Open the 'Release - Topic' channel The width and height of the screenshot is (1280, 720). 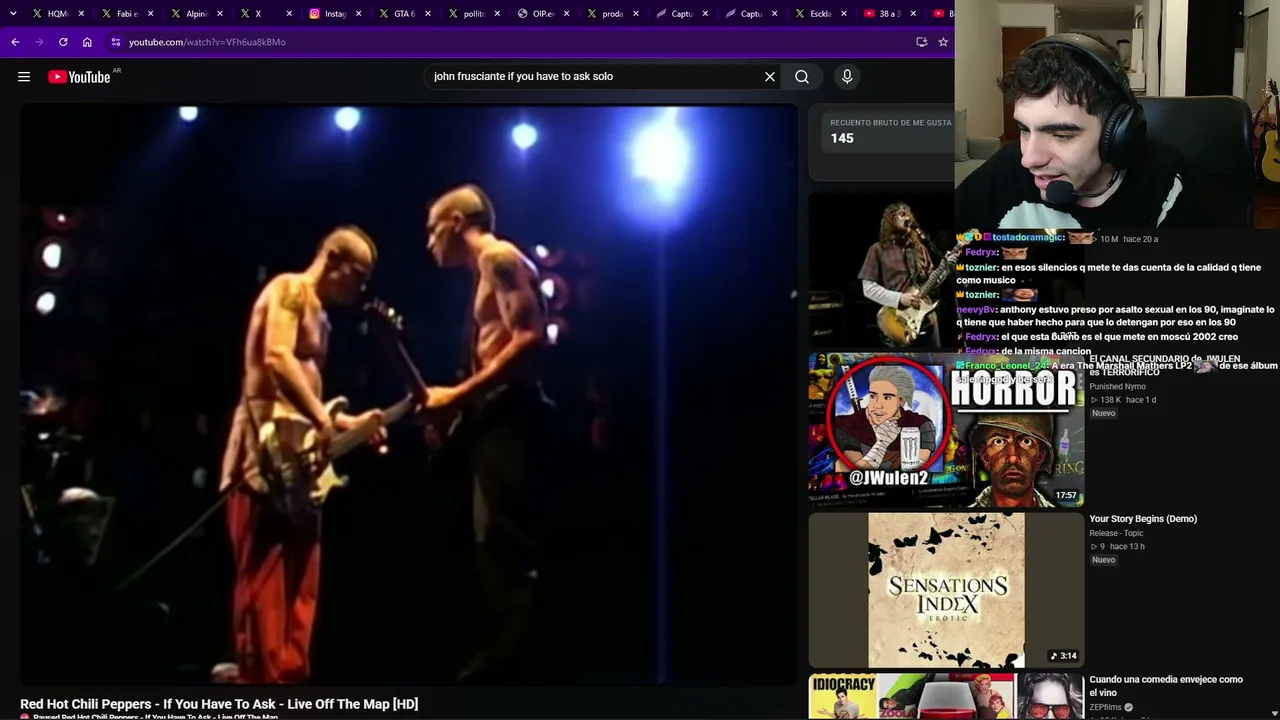[x=1116, y=534]
